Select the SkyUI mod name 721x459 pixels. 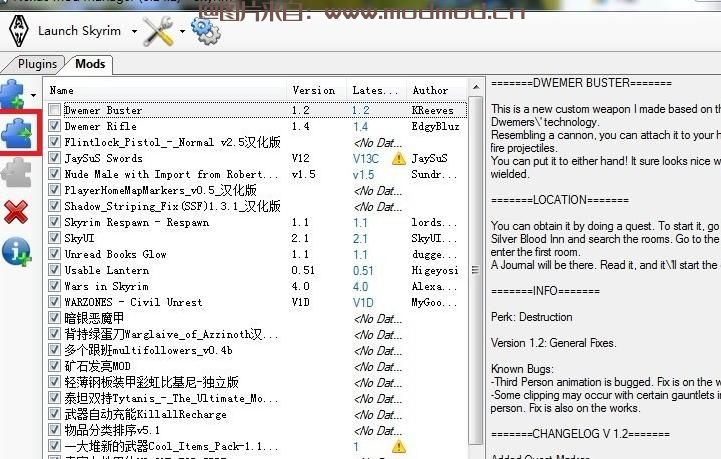[x=79, y=238]
